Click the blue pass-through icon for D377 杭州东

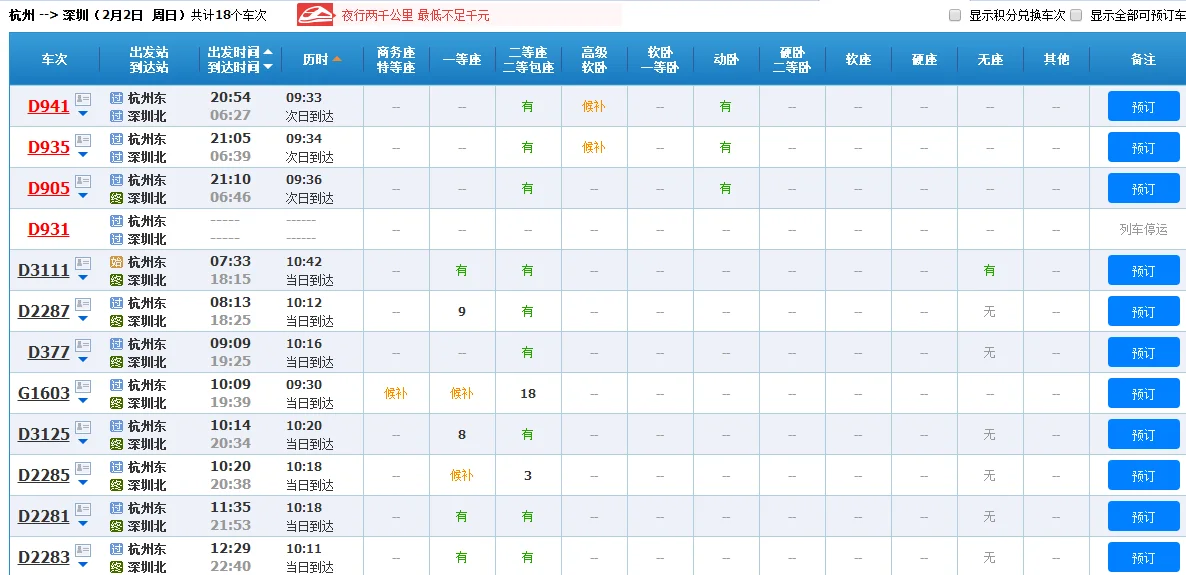(116, 343)
